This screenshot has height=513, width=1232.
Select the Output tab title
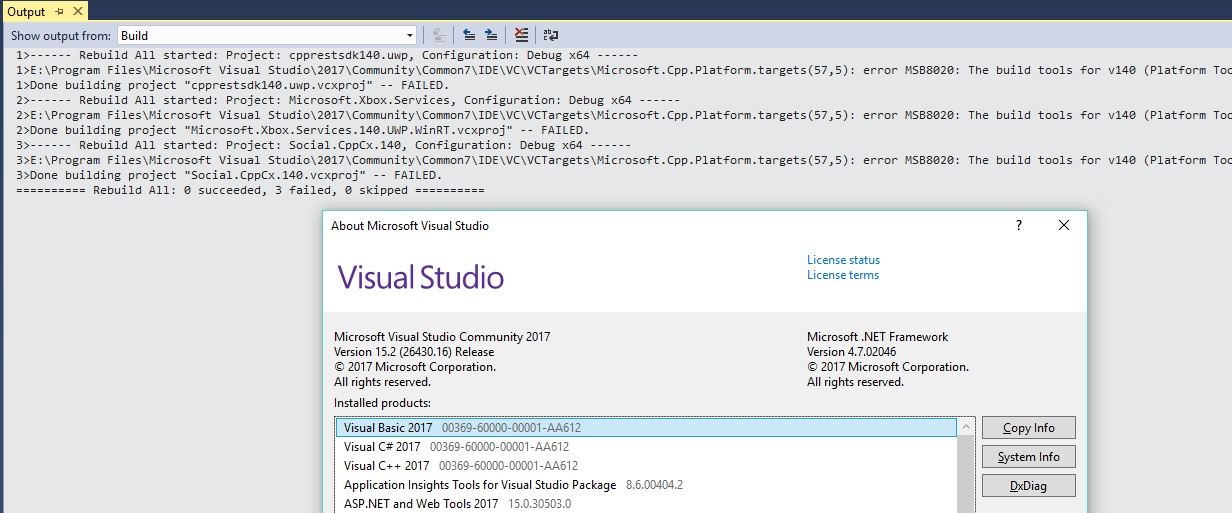(x=26, y=11)
